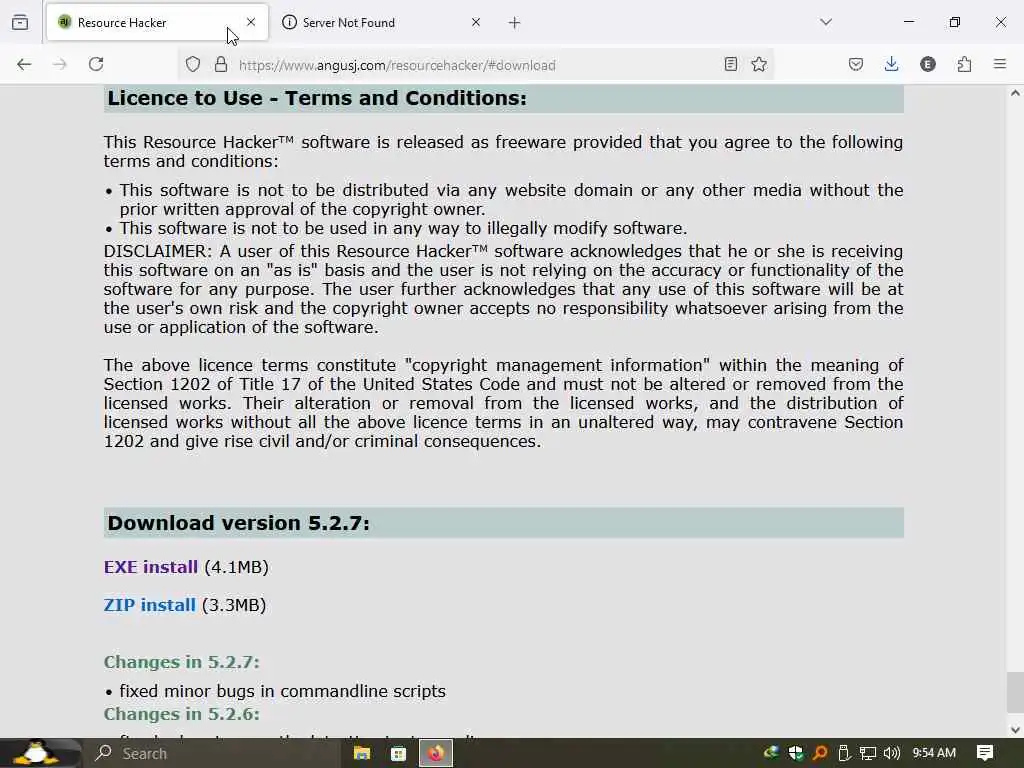The width and height of the screenshot is (1024, 768).
Task: Switch to the Server Not Found tab
Action: pyautogui.click(x=383, y=23)
